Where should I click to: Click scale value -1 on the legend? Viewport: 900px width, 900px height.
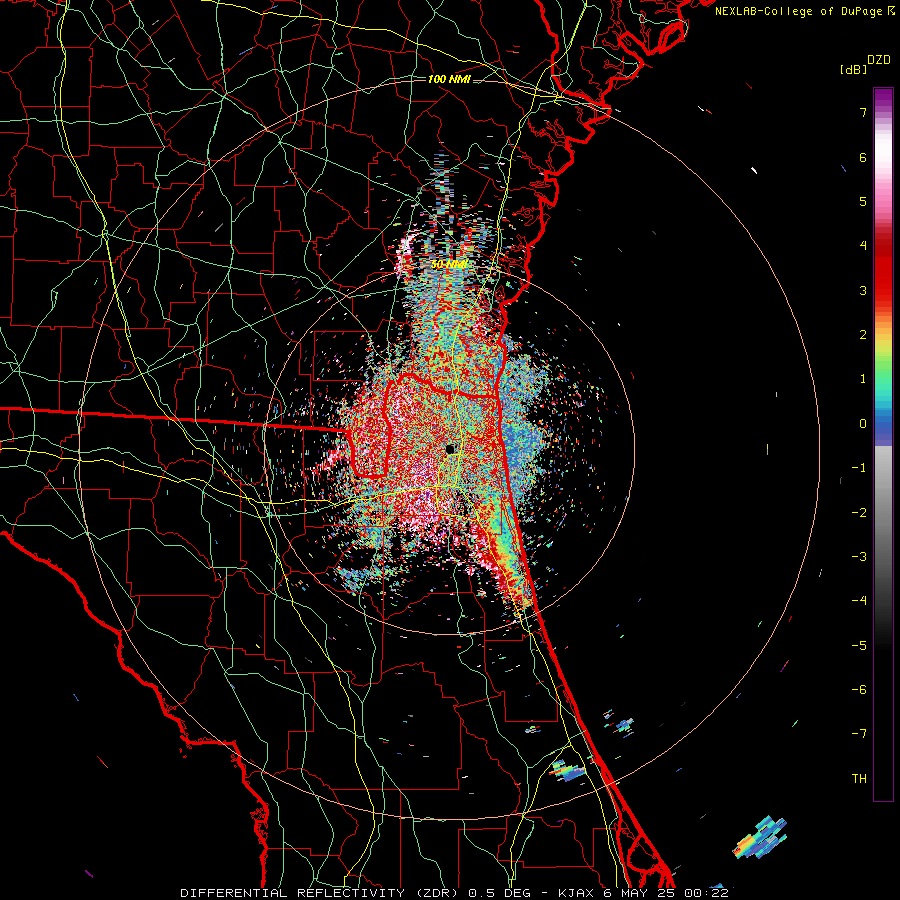coord(859,468)
